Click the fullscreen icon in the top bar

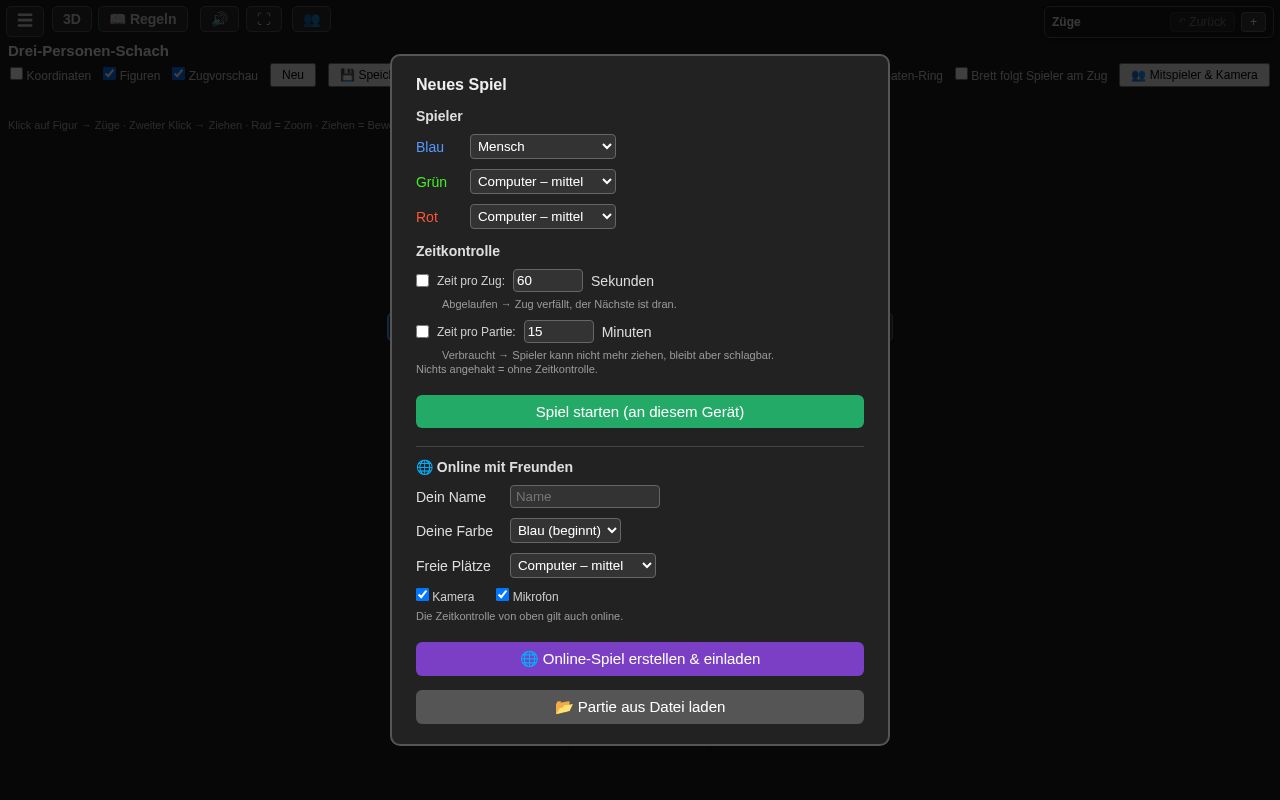click(264, 19)
